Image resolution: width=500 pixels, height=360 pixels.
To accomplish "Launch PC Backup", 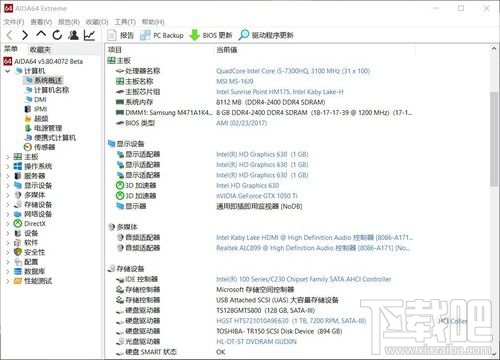I will coord(162,35).
